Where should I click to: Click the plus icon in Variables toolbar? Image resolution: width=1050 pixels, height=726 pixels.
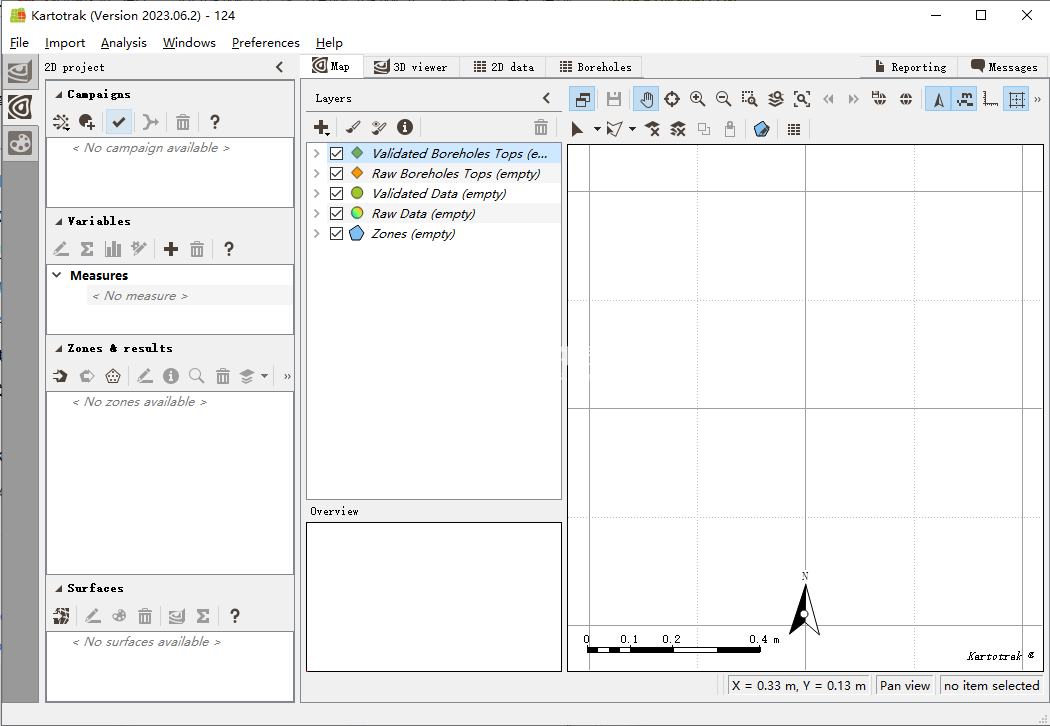coord(171,249)
